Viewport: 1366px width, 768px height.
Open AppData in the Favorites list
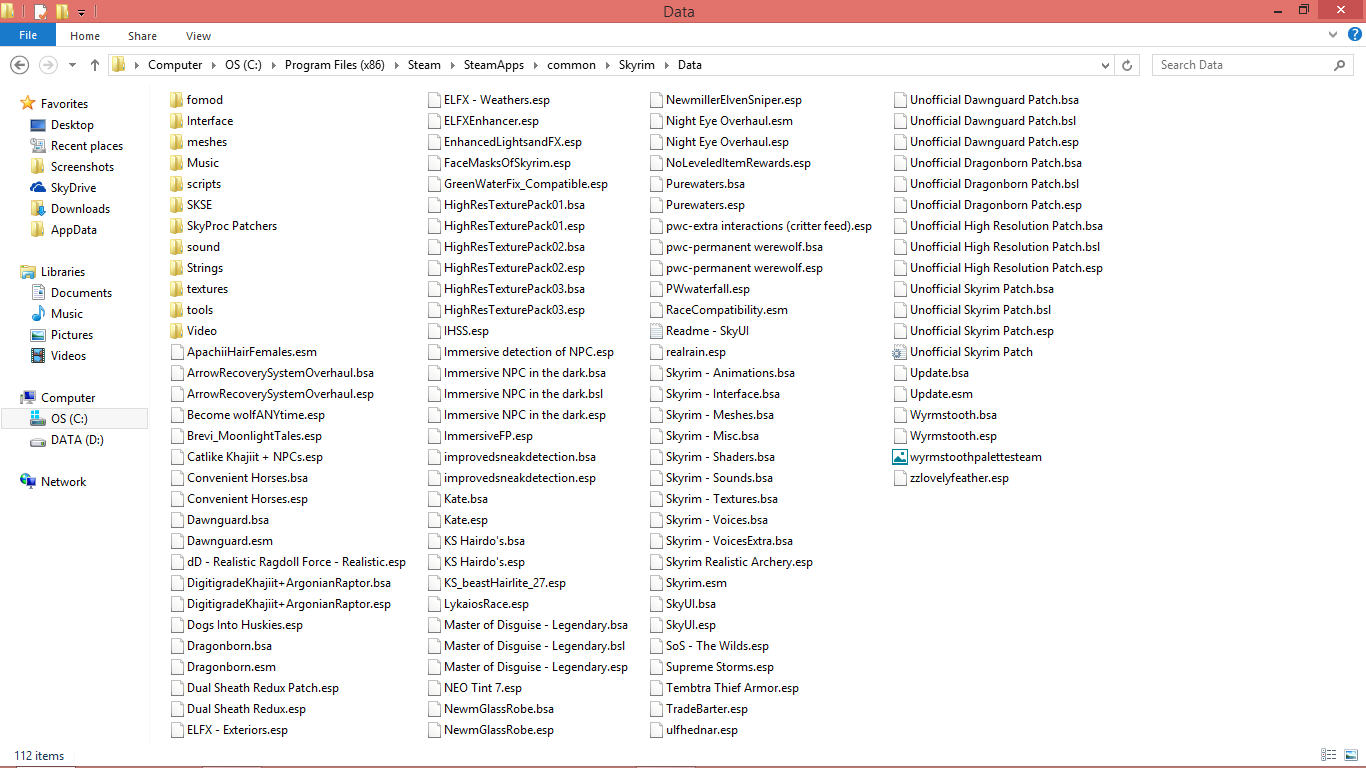(x=74, y=230)
